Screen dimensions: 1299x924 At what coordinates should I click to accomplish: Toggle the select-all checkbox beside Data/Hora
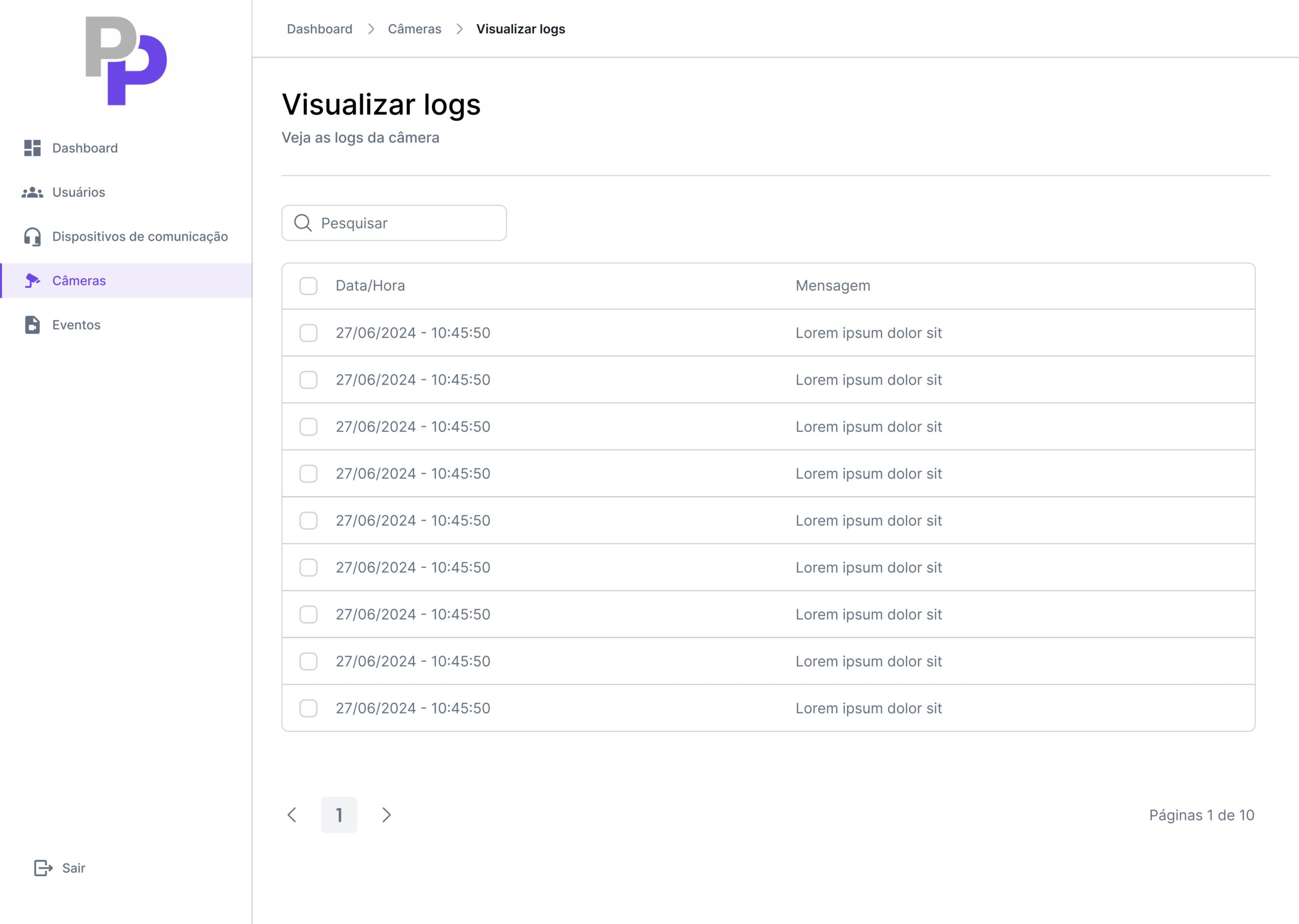coord(309,286)
